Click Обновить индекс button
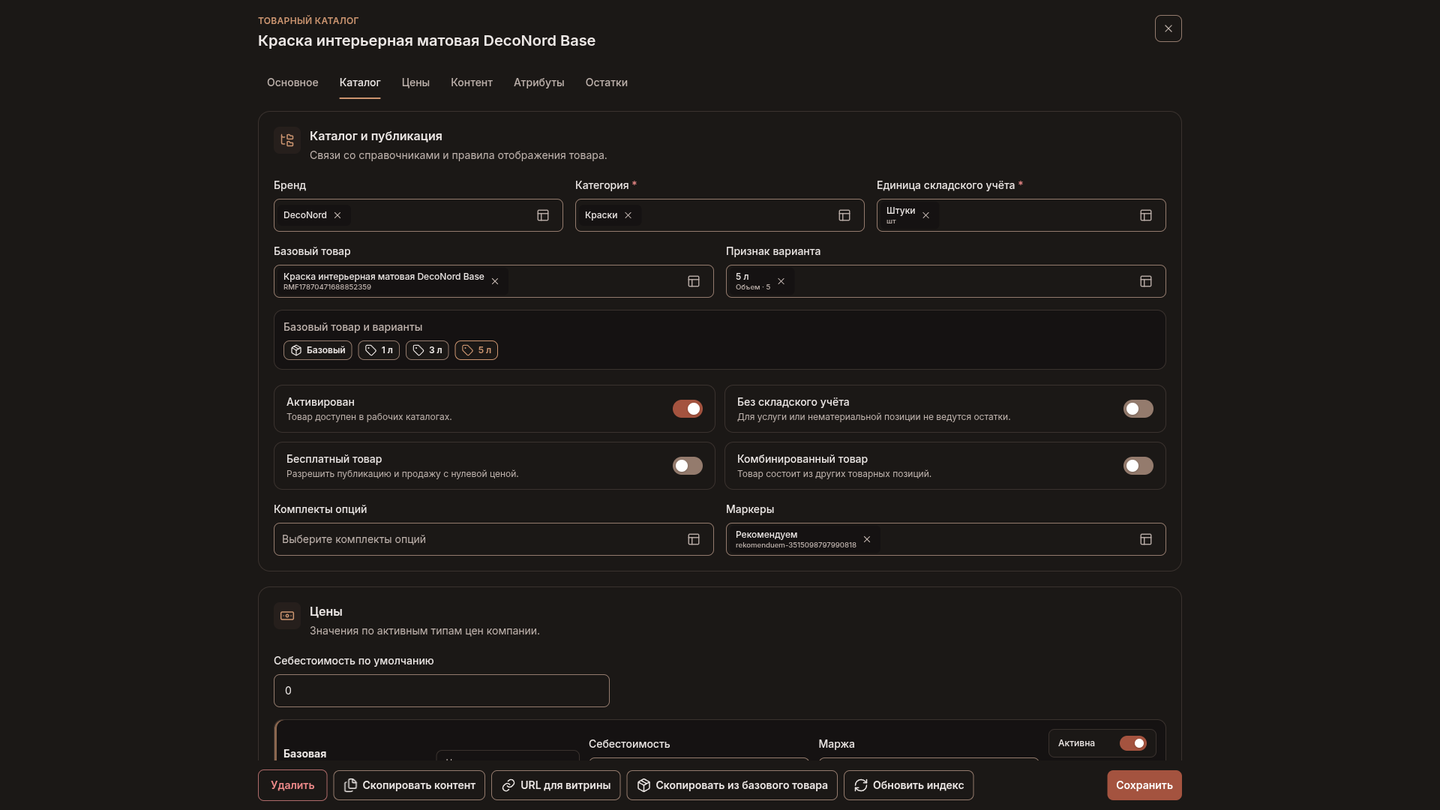The width and height of the screenshot is (1440, 810). tap(908, 785)
